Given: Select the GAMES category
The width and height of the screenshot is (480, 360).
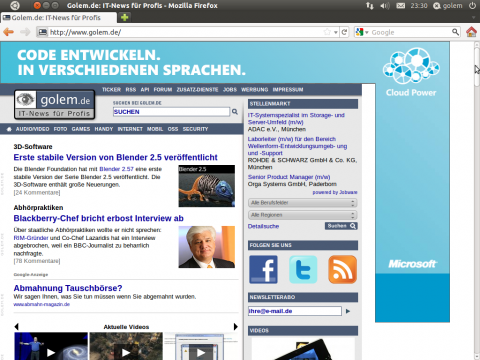Looking at the screenshot, I should click(81, 129).
